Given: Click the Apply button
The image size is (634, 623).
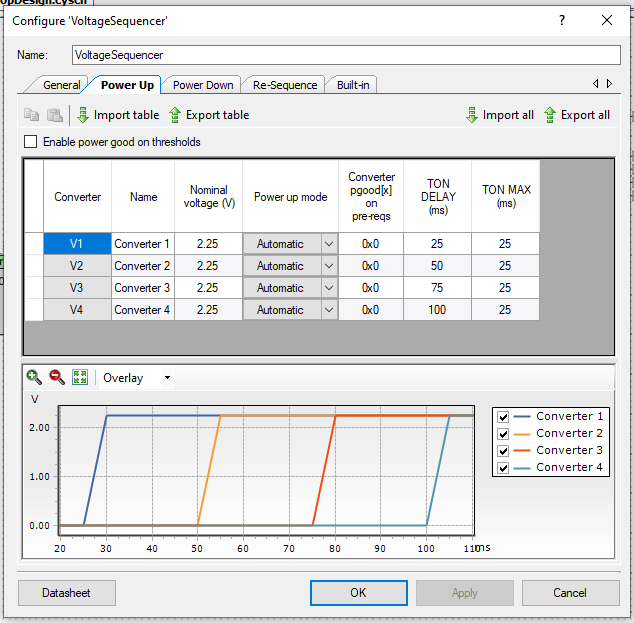Looking at the screenshot, I should (465, 593).
